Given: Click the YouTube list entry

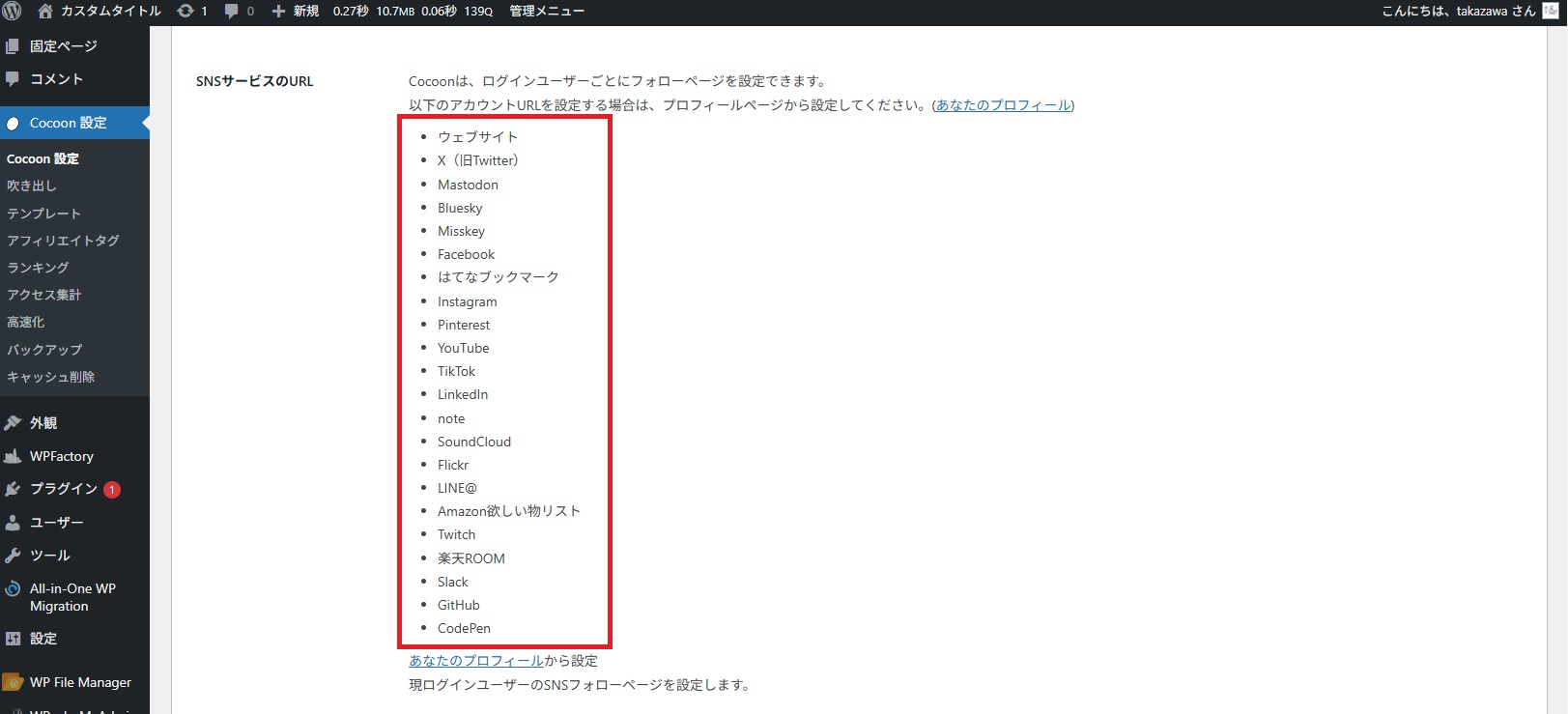Looking at the screenshot, I should (463, 348).
